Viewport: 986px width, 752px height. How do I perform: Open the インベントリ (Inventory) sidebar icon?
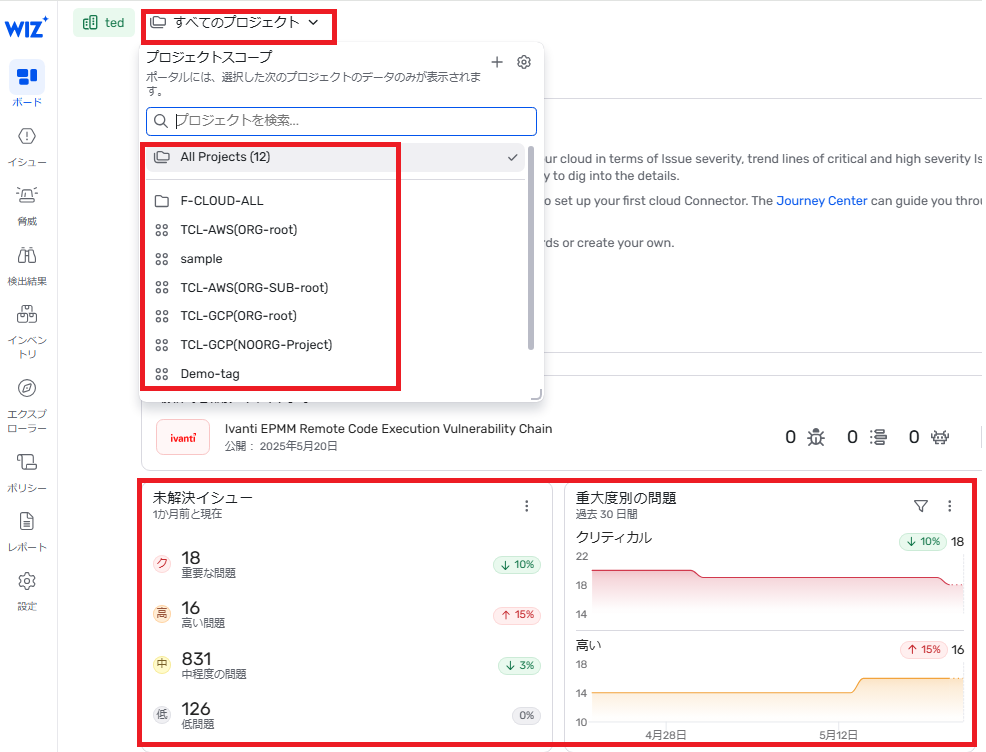27,315
